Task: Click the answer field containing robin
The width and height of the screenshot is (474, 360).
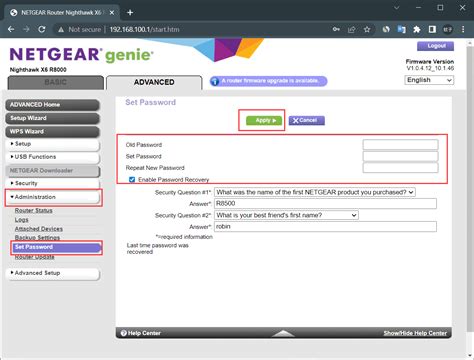Action: 325,227
